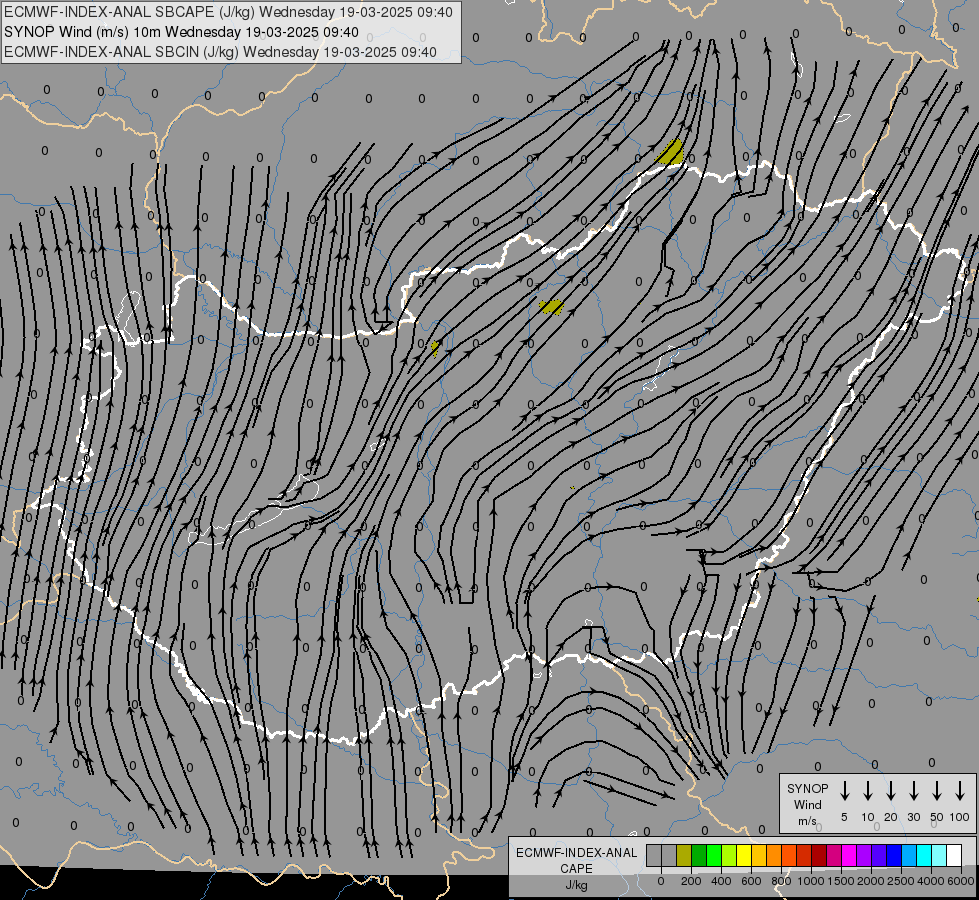Pick the olive swatch in CAPE legend
The image size is (979, 900).
[x=684, y=855]
